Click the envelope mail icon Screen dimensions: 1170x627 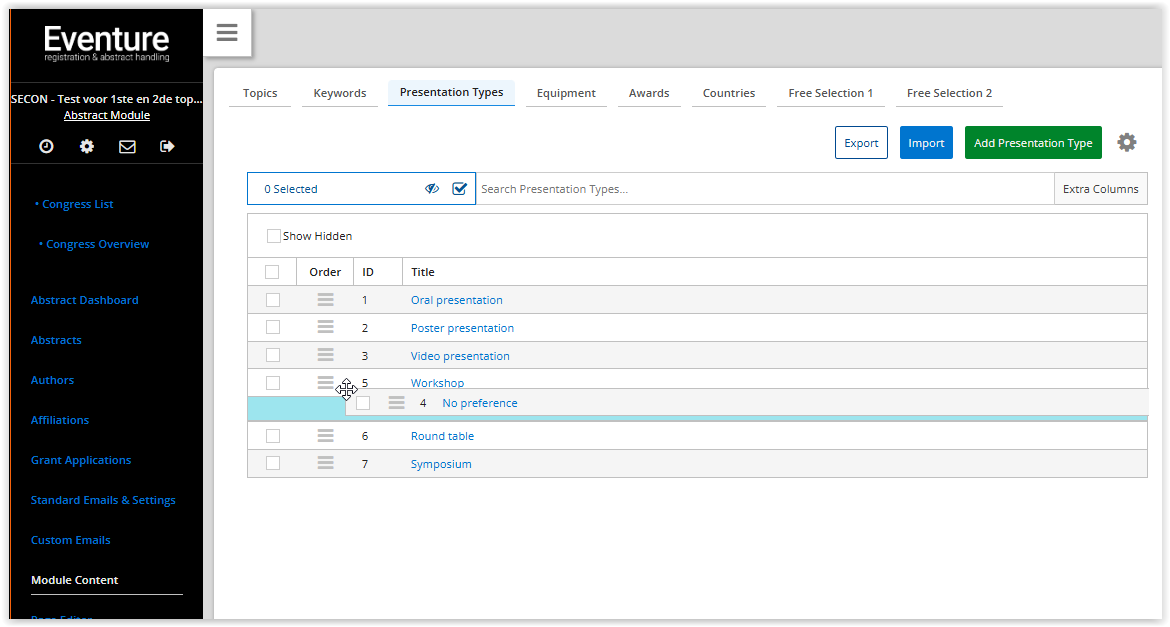tap(127, 146)
